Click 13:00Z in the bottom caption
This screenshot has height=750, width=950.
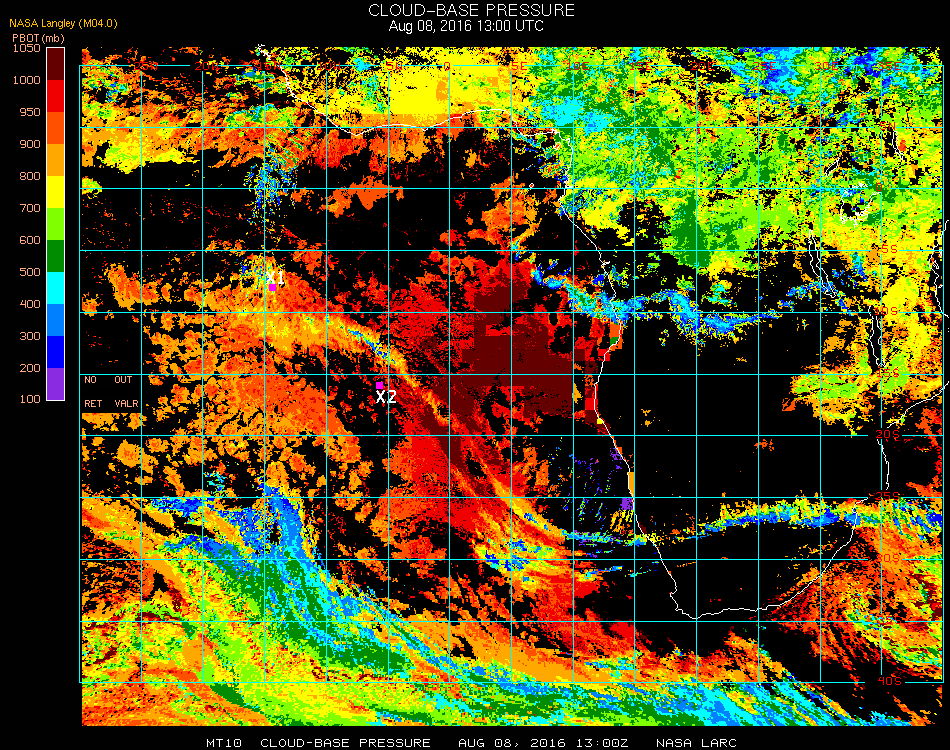603,743
